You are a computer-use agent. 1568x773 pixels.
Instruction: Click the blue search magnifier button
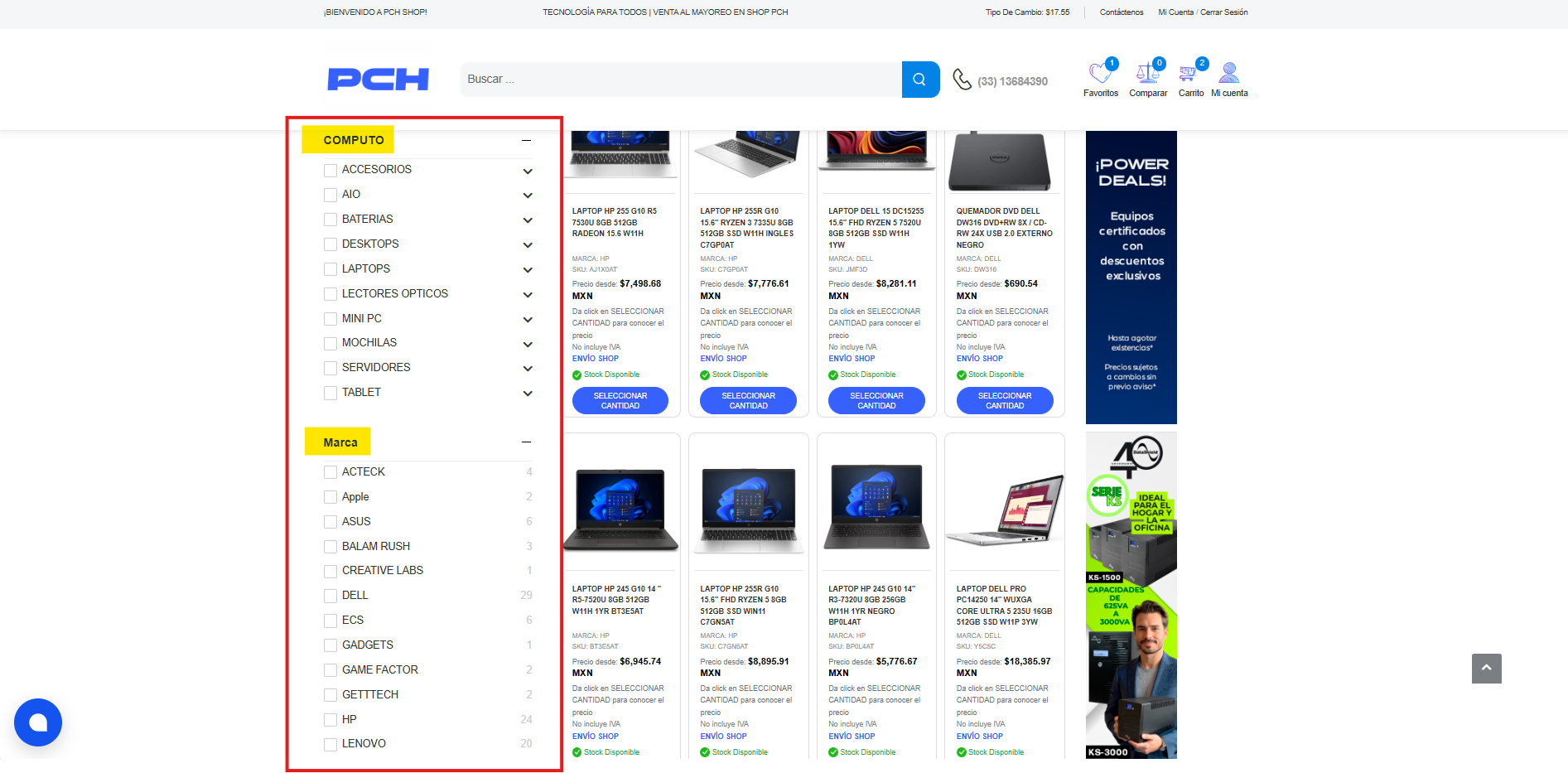(x=919, y=80)
